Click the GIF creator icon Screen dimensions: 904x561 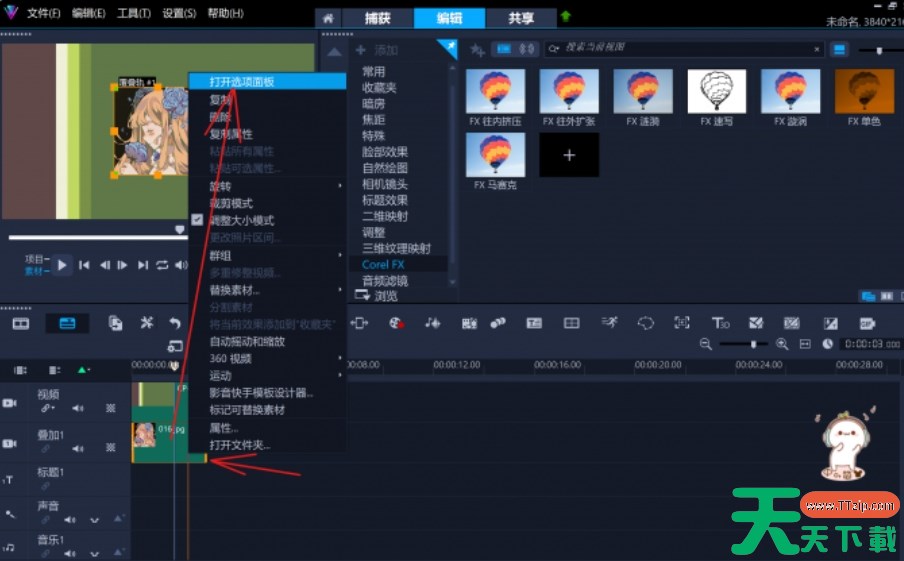point(867,323)
